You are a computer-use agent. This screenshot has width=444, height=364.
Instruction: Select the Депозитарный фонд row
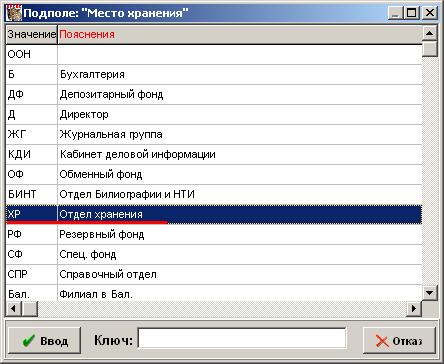click(x=214, y=94)
